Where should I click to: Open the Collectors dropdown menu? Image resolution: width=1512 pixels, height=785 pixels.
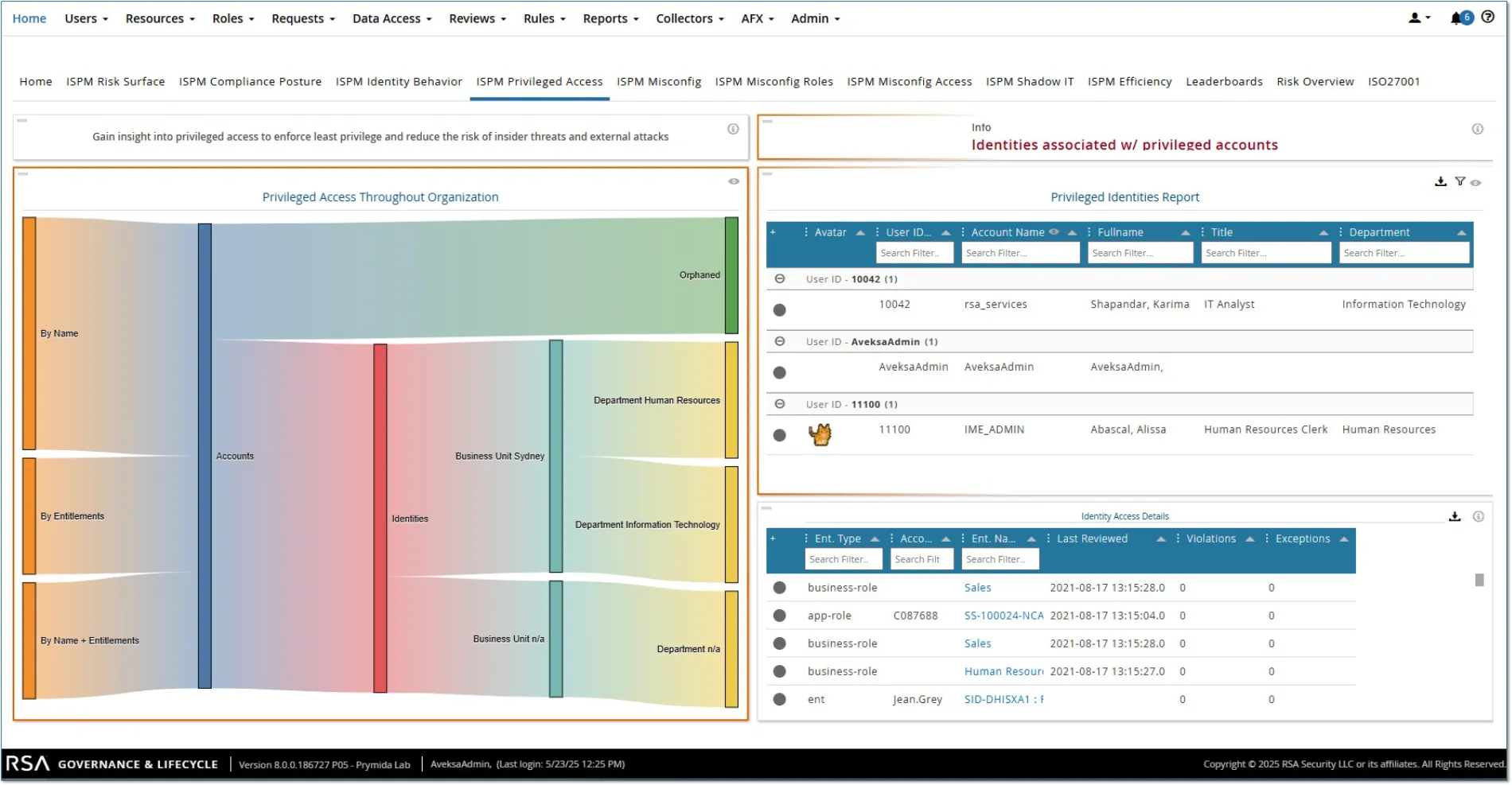[x=689, y=18]
